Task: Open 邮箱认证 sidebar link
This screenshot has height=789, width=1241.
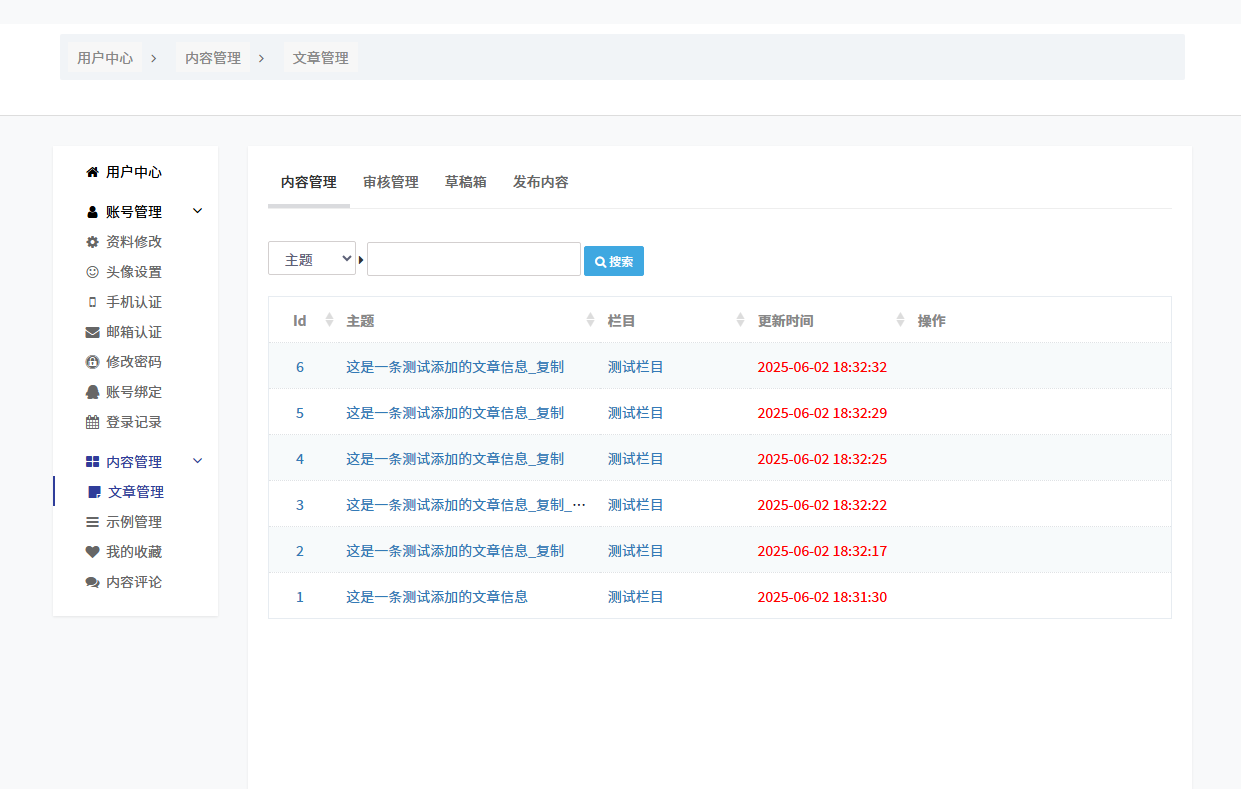Action: tap(134, 332)
